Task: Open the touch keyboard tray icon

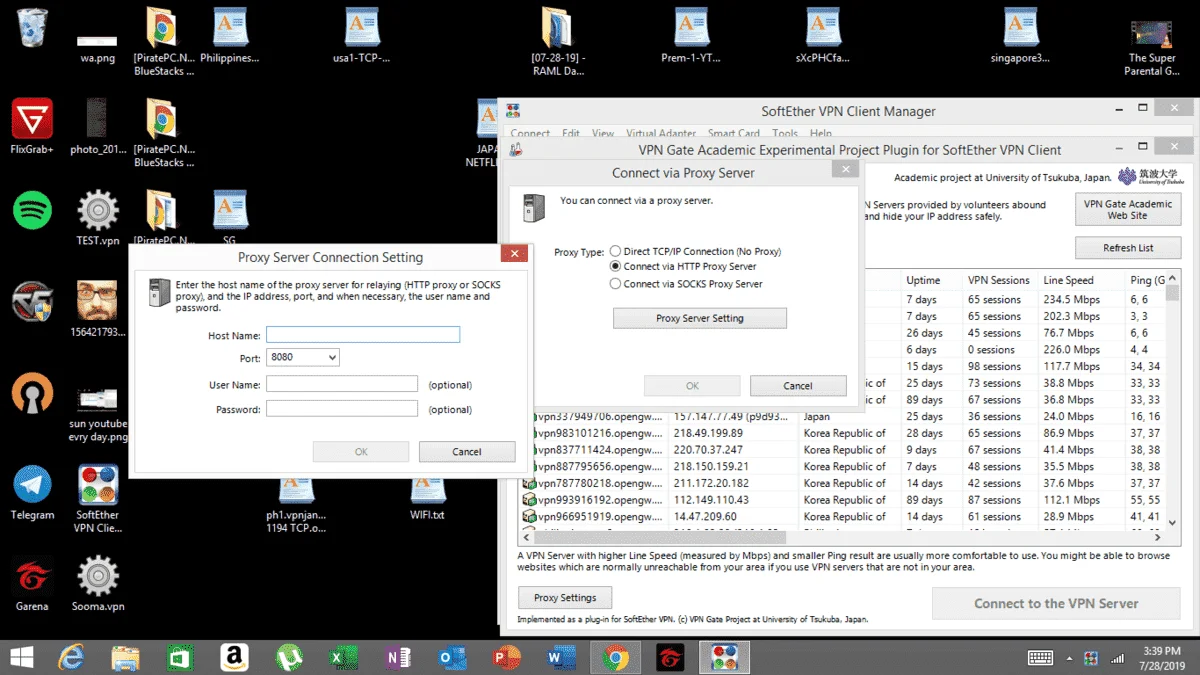Action: (1040, 658)
